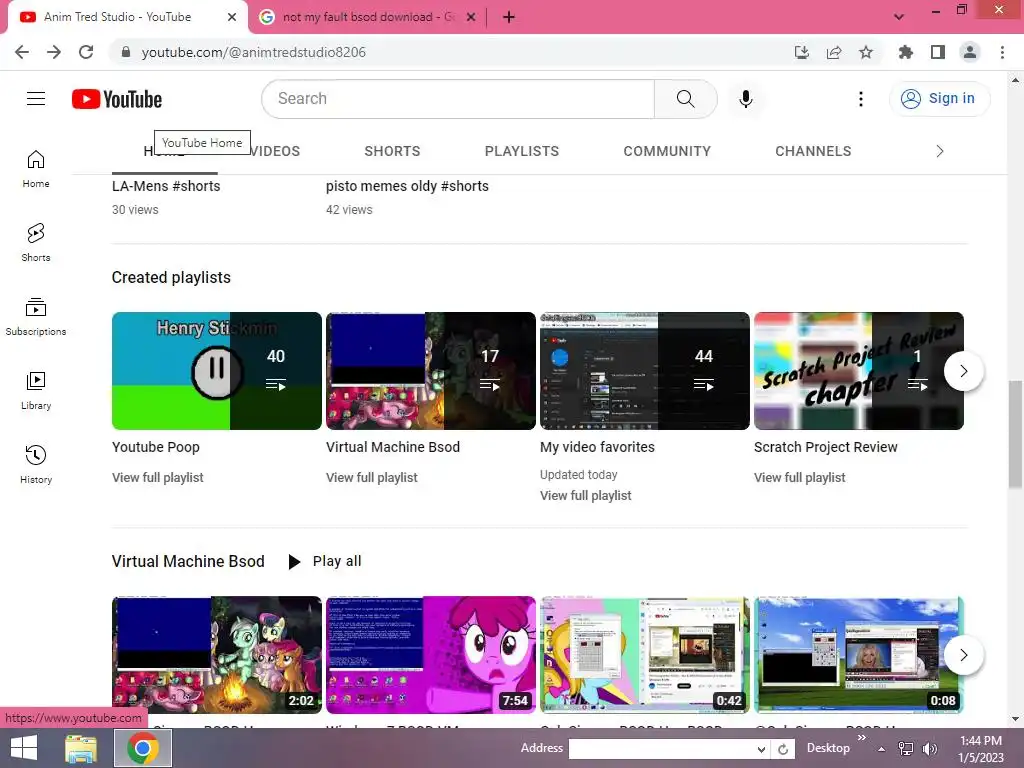Viewport: 1024px width, 768px height.
Task: Open Virtual Machine Bsod section heading
Action: tap(188, 562)
